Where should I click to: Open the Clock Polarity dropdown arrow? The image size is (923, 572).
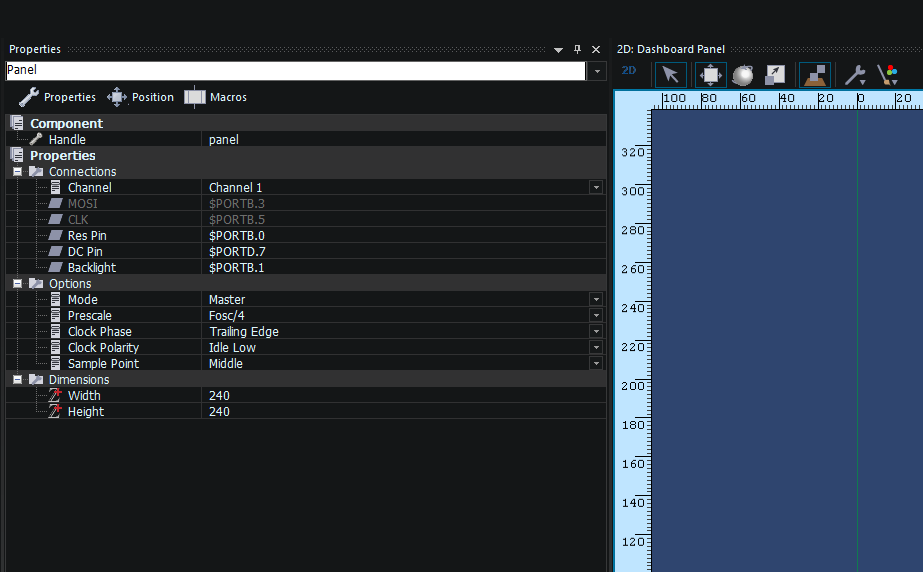tap(596, 347)
